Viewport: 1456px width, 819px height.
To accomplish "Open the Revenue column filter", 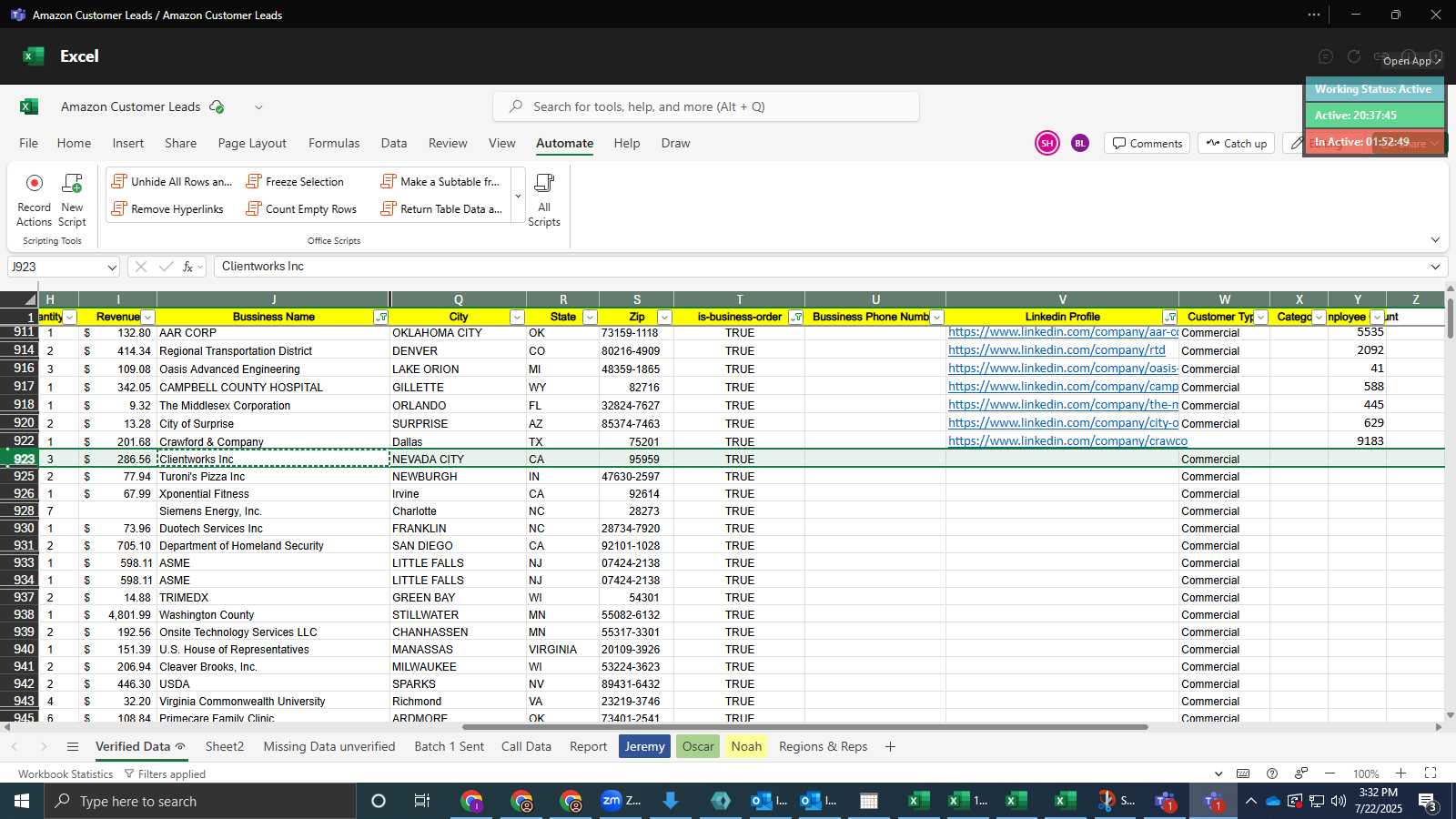I will pyautogui.click(x=147, y=318).
